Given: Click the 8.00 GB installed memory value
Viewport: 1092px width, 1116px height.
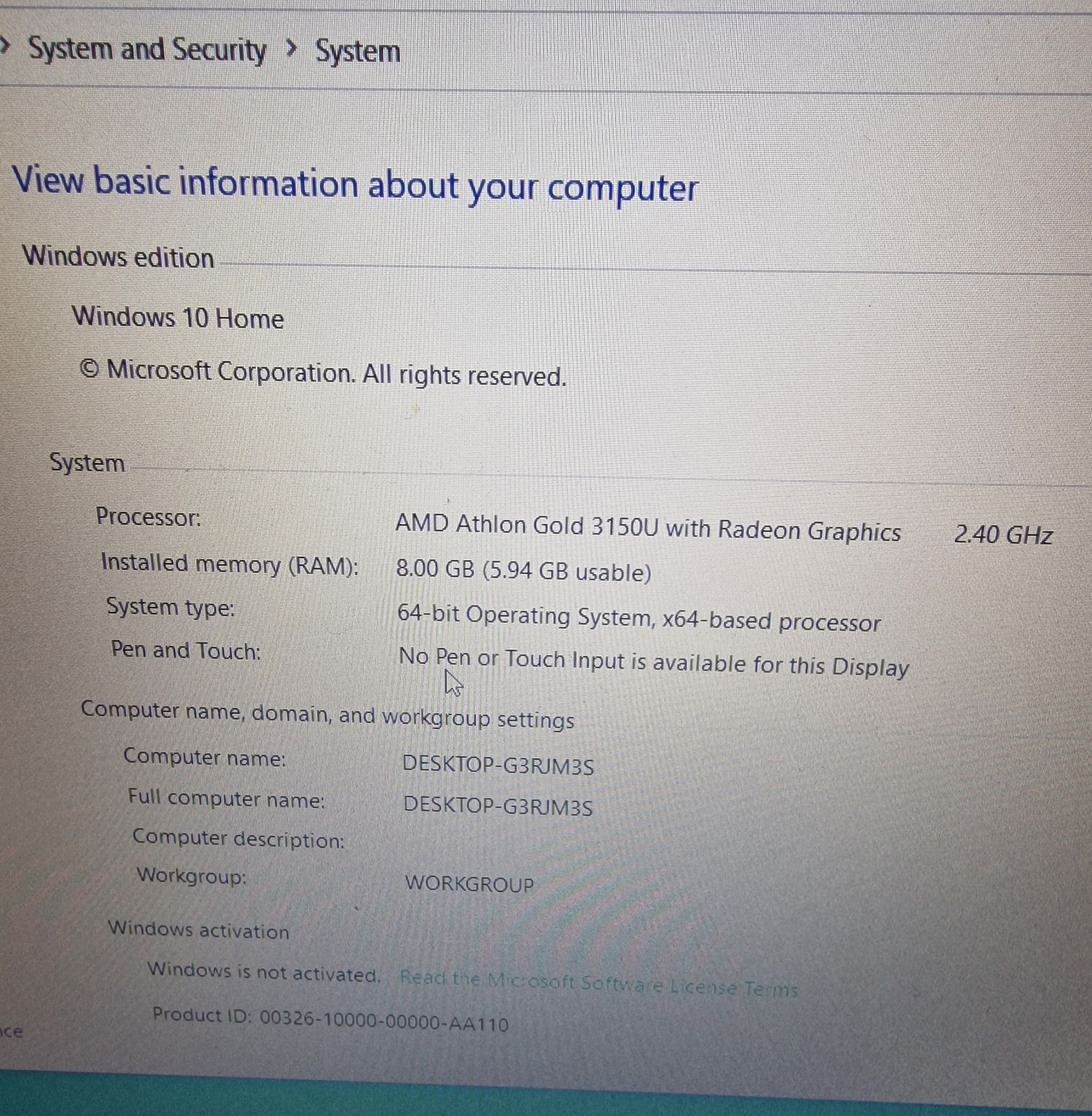Looking at the screenshot, I should pos(524,570).
